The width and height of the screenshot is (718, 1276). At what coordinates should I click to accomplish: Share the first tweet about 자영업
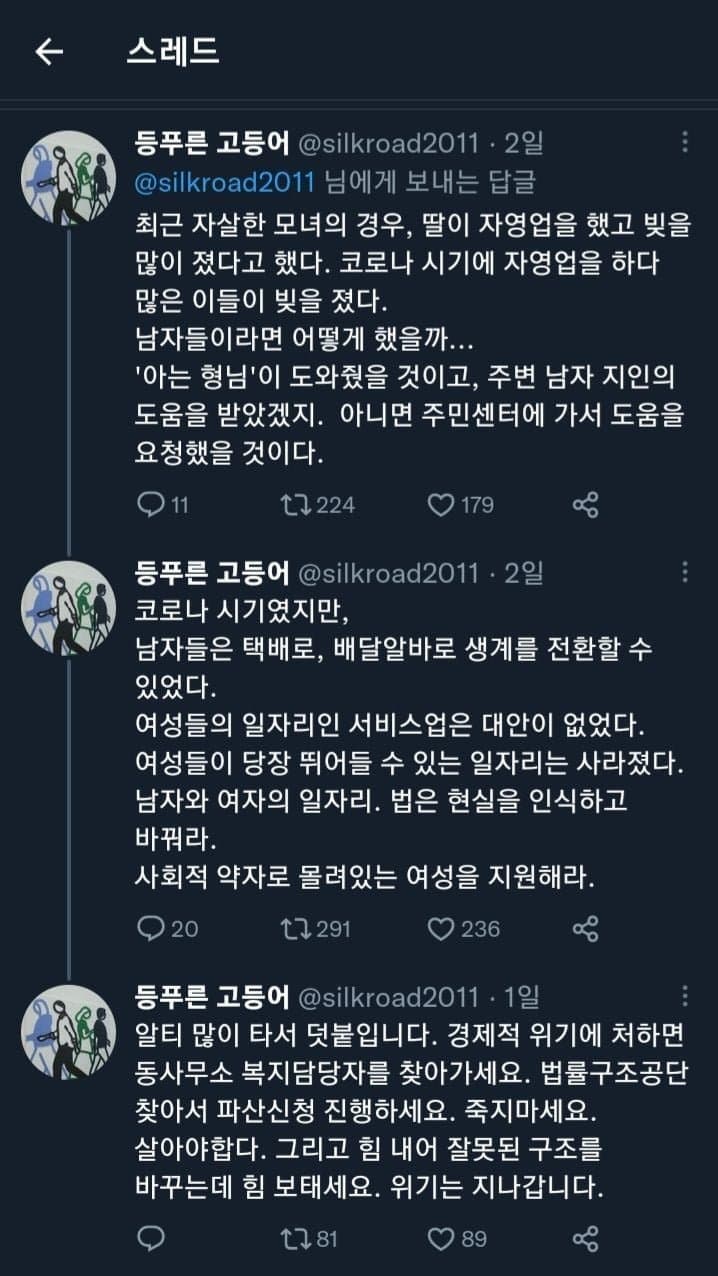pyautogui.click(x=585, y=505)
